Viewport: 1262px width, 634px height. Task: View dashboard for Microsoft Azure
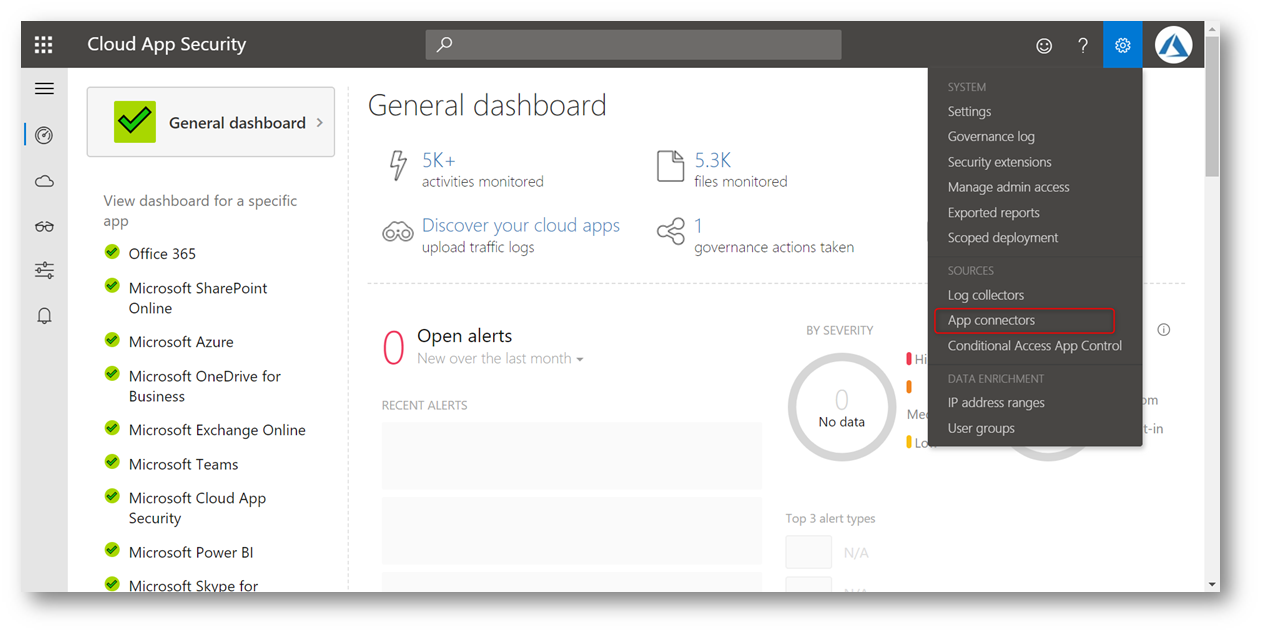point(181,342)
